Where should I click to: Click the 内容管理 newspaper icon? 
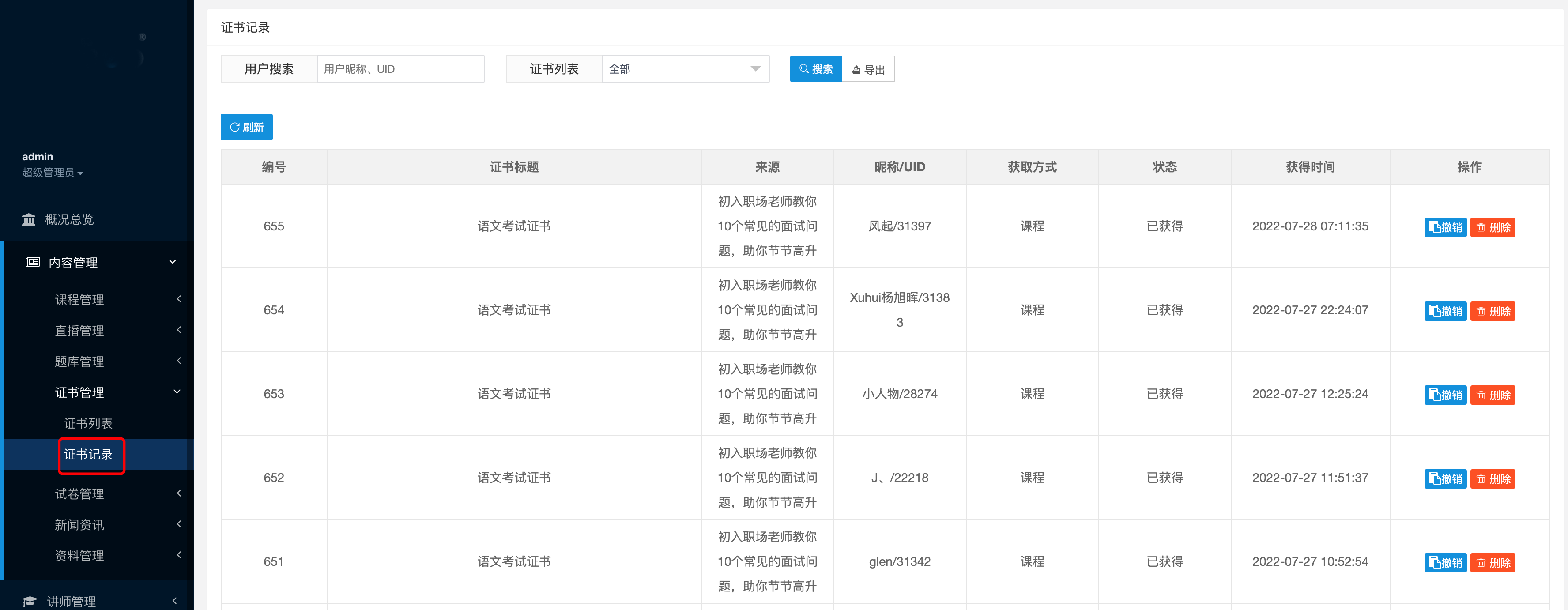point(32,262)
